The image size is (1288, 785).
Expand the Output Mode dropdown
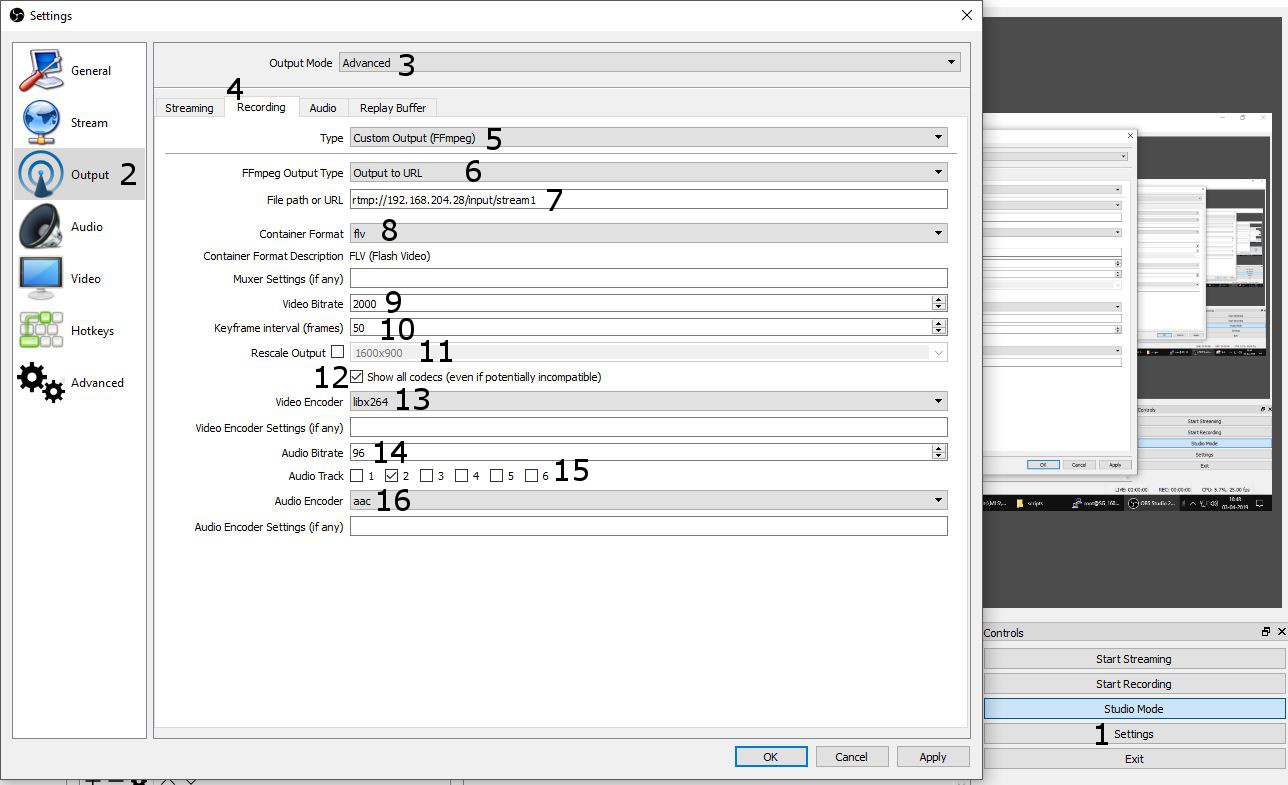coord(650,63)
